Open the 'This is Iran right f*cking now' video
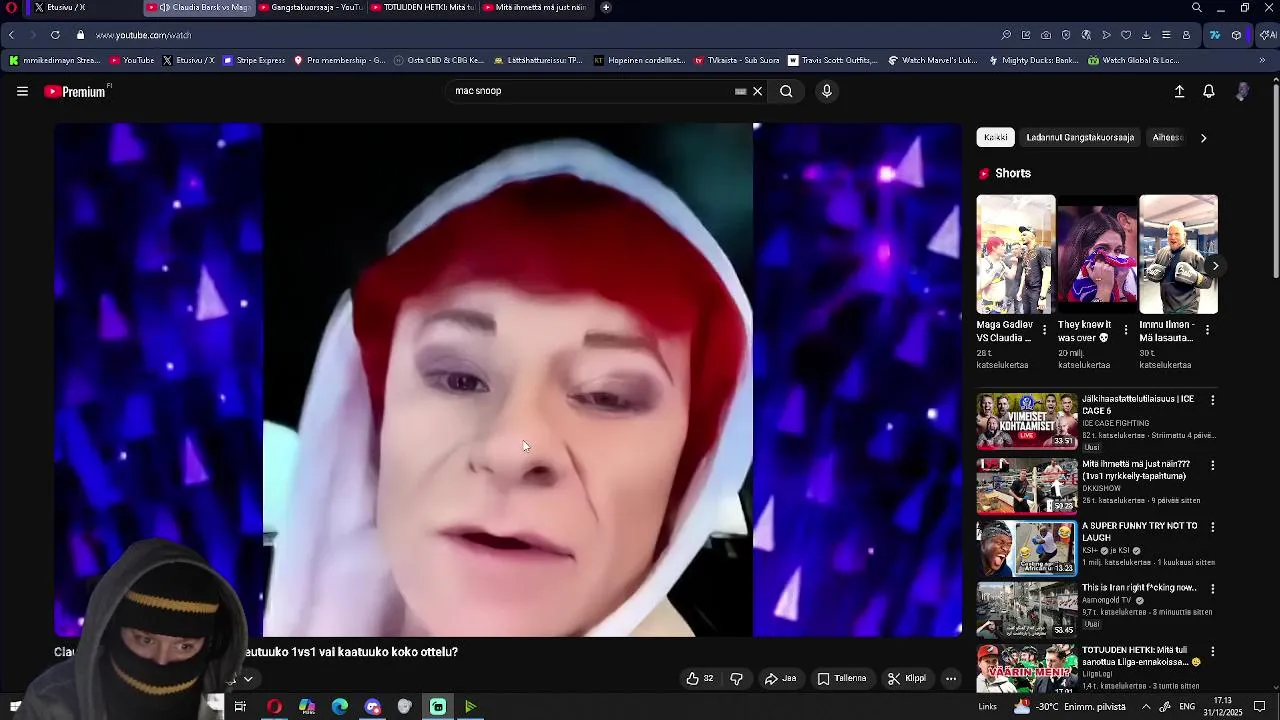The image size is (1280, 720). coord(1139,588)
